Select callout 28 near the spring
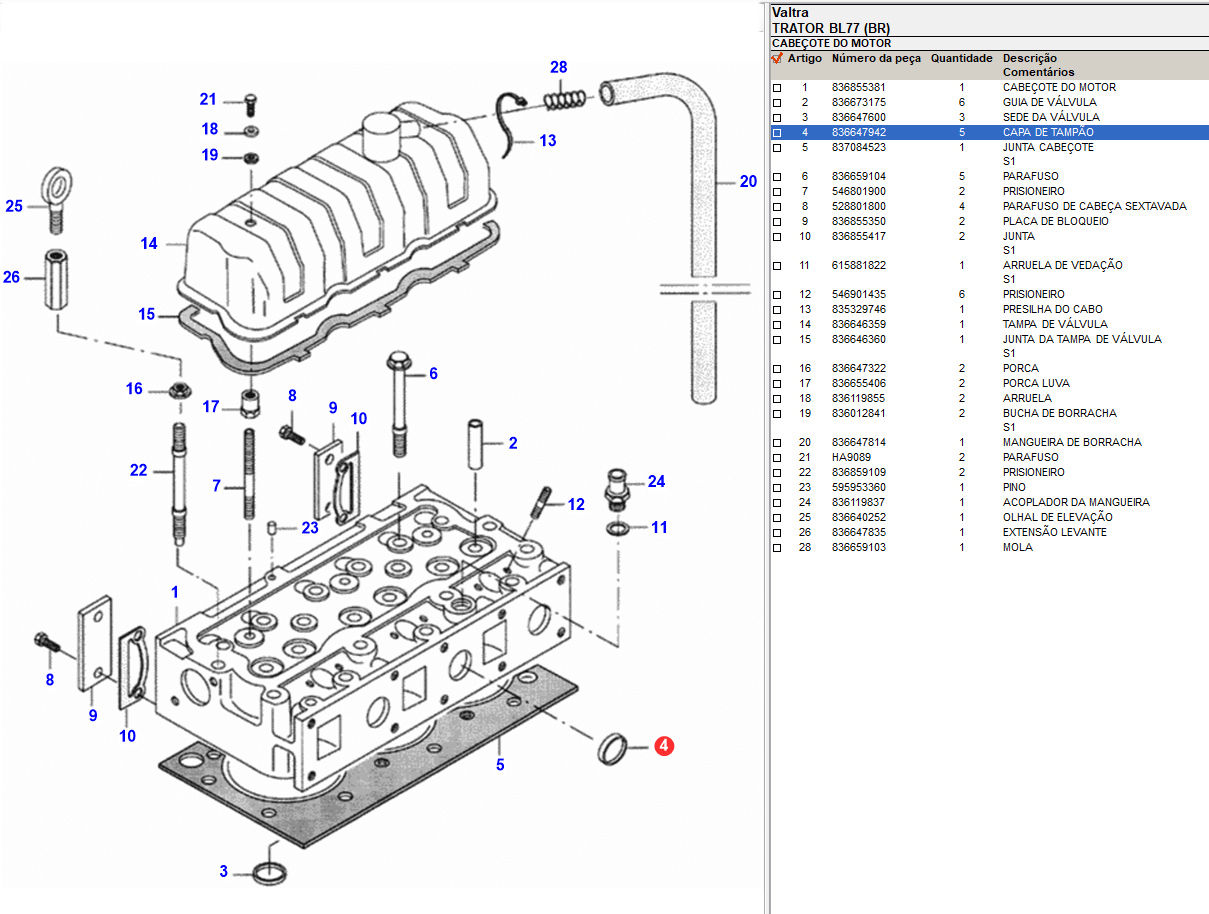 click(x=558, y=68)
